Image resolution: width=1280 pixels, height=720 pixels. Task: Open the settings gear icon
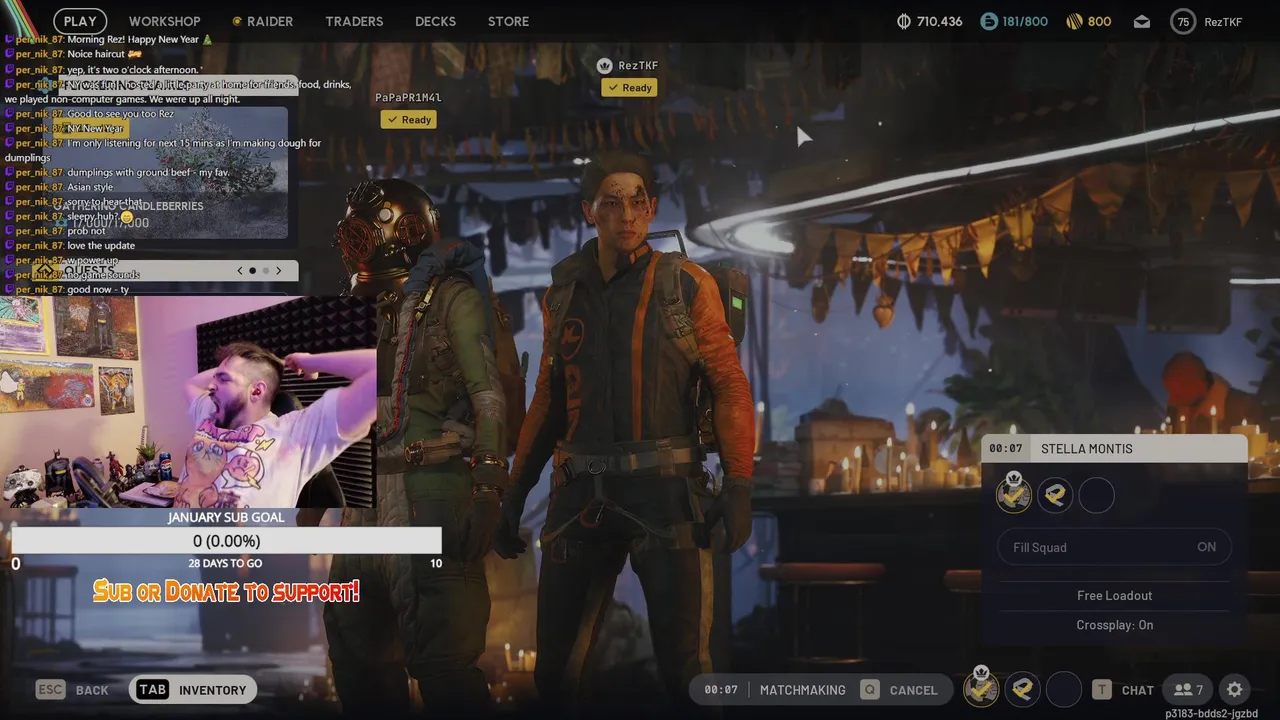pyautogui.click(x=1235, y=690)
